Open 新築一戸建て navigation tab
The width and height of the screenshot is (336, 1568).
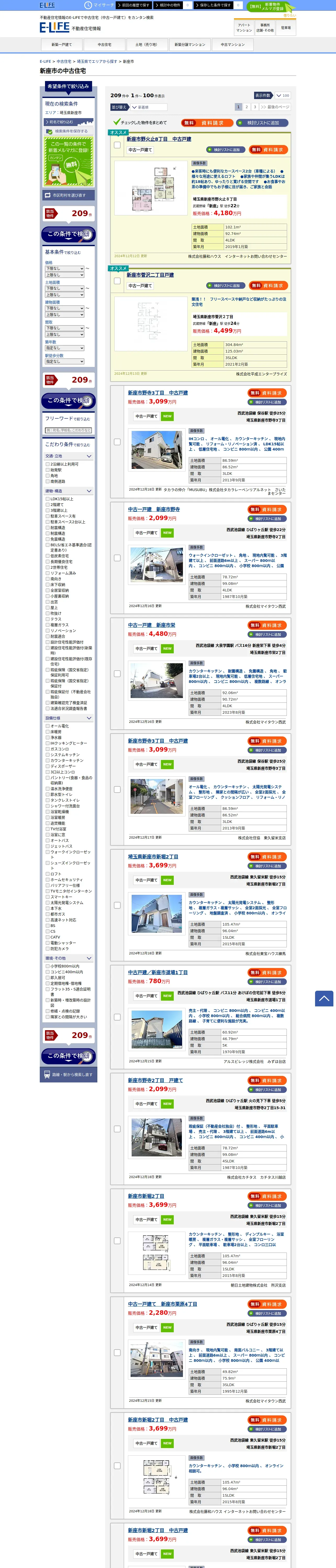pyautogui.click(x=61, y=44)
